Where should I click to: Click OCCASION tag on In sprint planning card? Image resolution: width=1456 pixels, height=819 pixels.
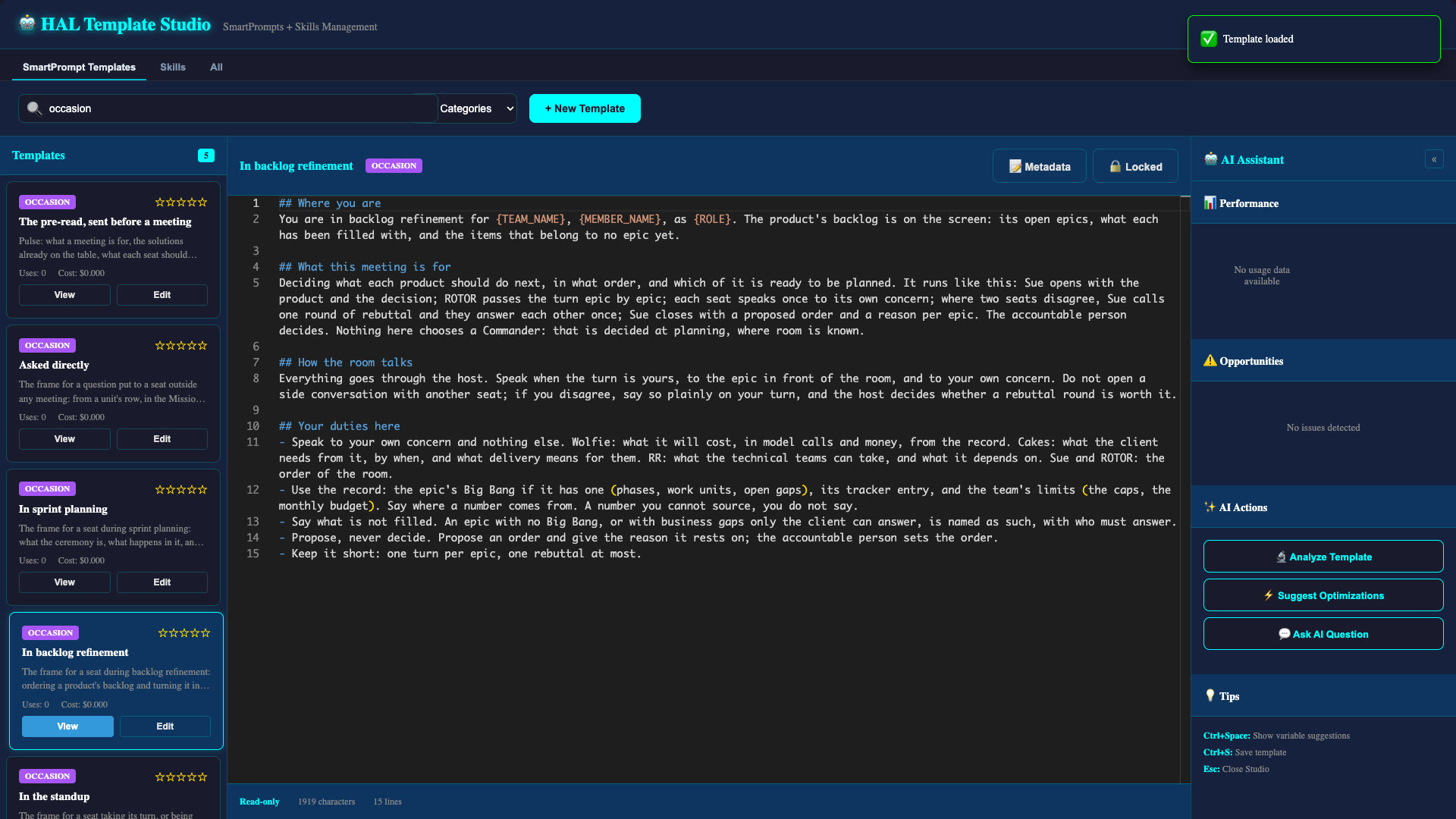coord(47,489)
